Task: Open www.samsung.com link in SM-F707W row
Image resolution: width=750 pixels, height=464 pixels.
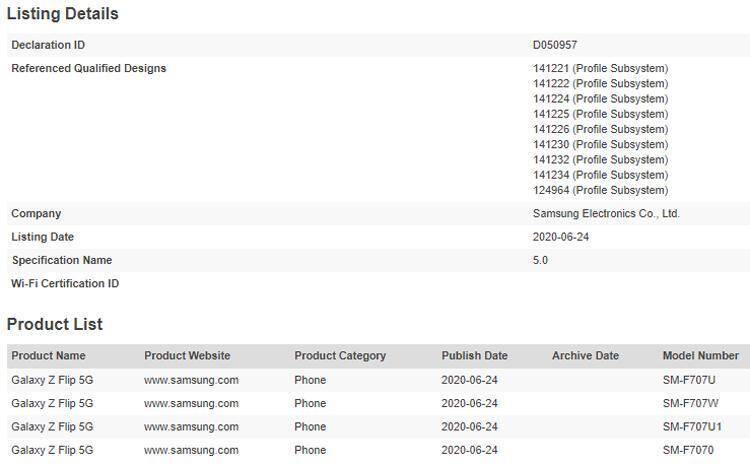Action: pyautogui.click(x=191, y=404)
